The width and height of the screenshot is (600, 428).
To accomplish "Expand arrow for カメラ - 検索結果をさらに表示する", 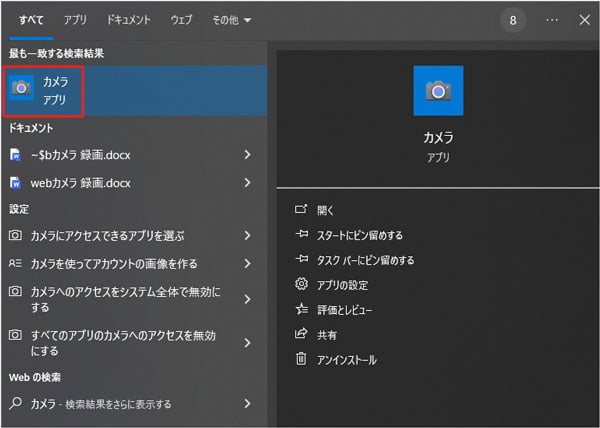I will [248, 403].
